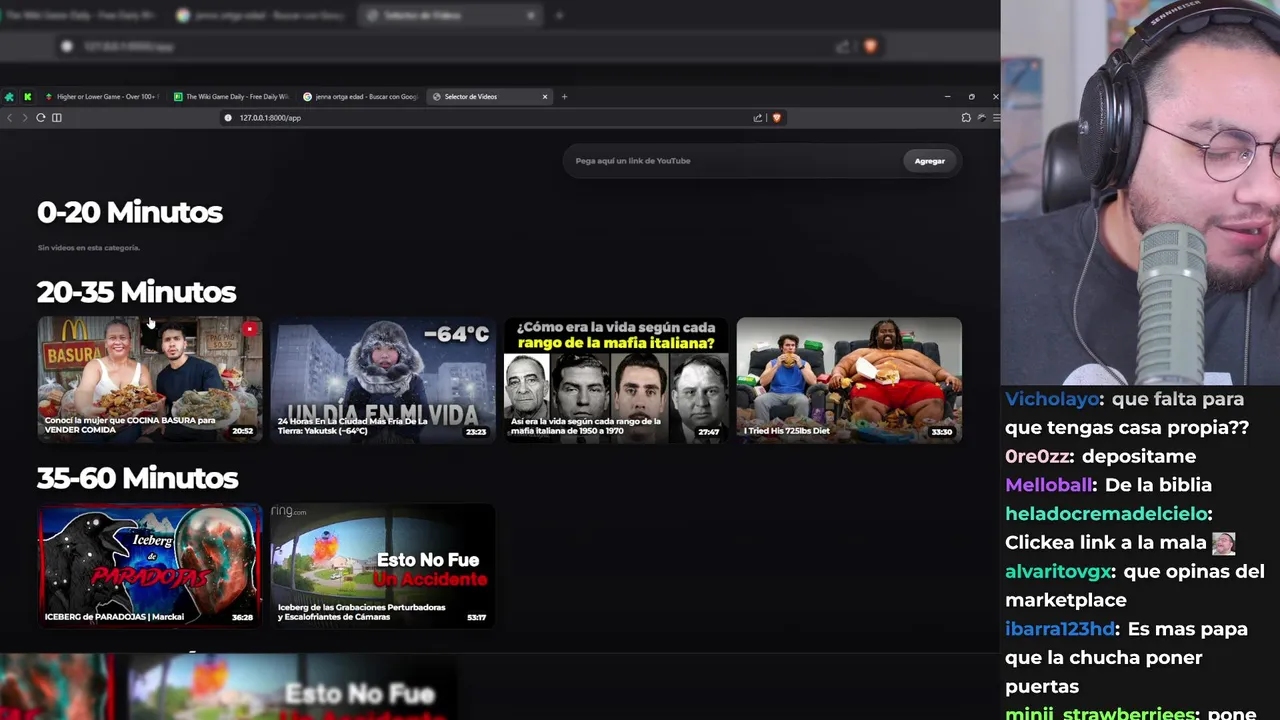Toggle the browser sidebar panel icon
The width and height of the screenshot is (1280, 720).
click(57, 118)
